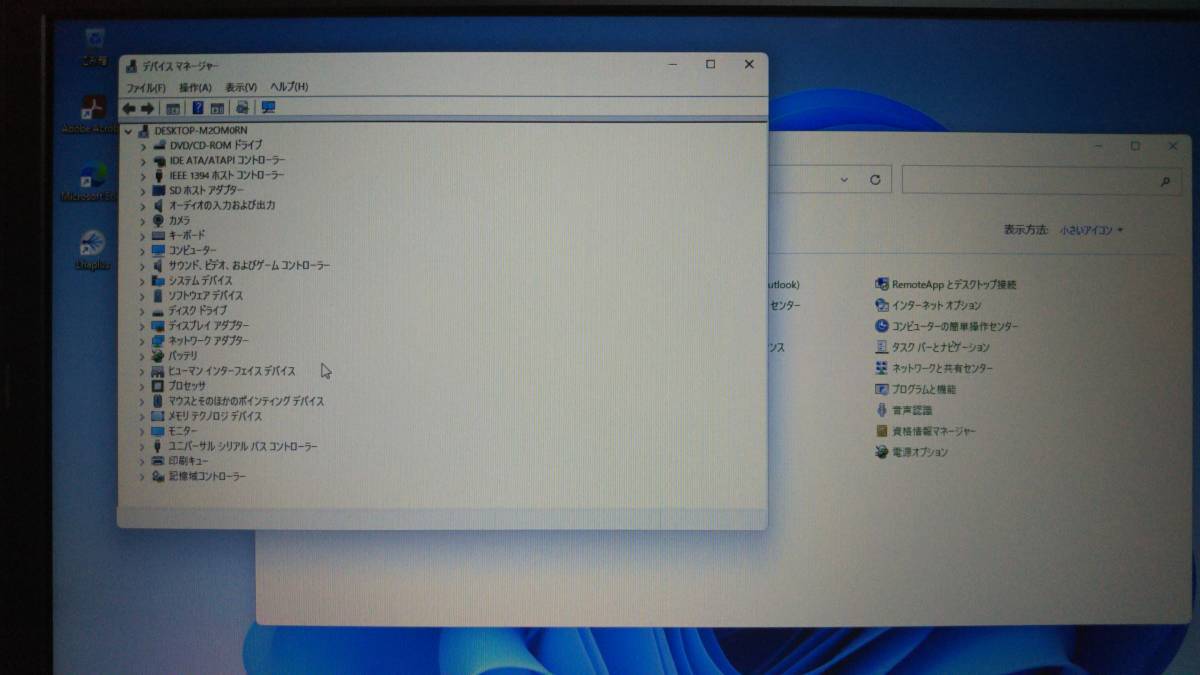Open the 操作(A) menu

198,87
